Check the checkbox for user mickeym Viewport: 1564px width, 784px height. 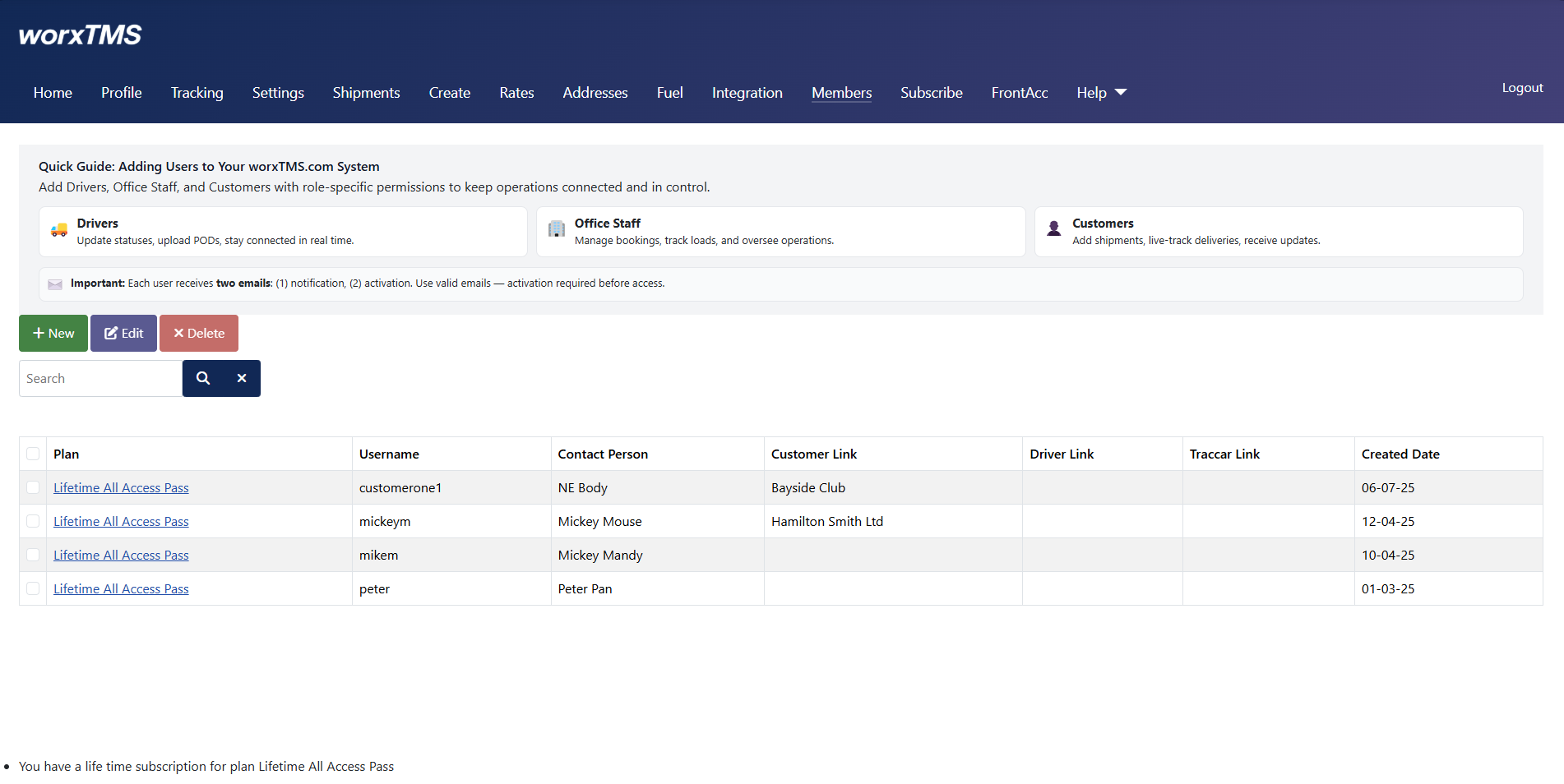coord(33,521)
